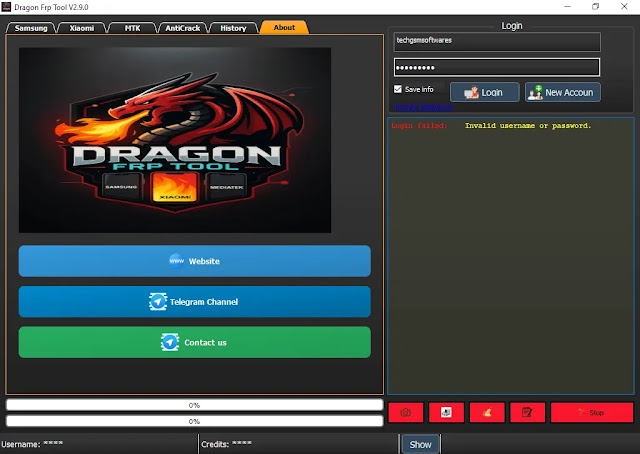Select the MTK tab
Screen dimensions: 640x454
click(x=132, y=28)
